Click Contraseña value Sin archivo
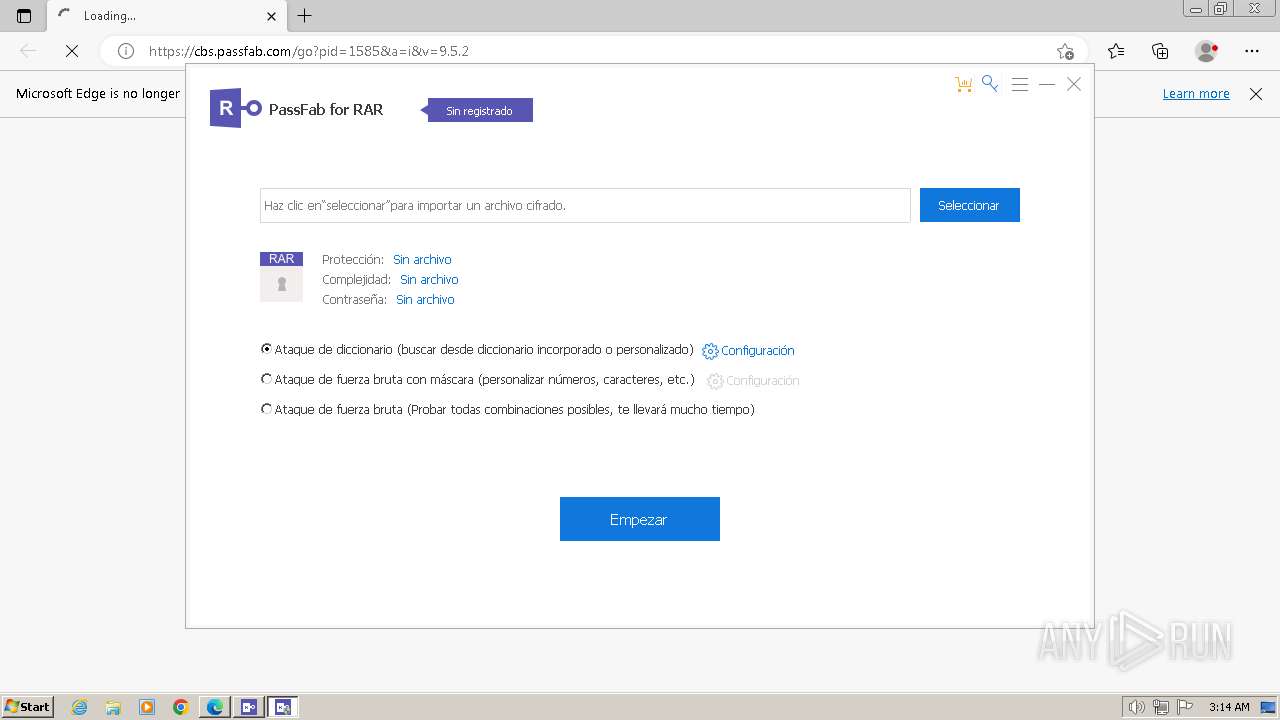The height and width of the screenshot is (720, 1280). (x=425, y=300)
